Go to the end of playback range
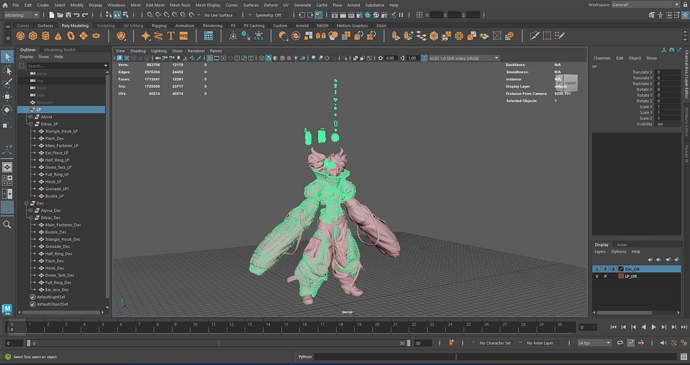690x365 pixels. pyautogui.click(x=684, y=327)
